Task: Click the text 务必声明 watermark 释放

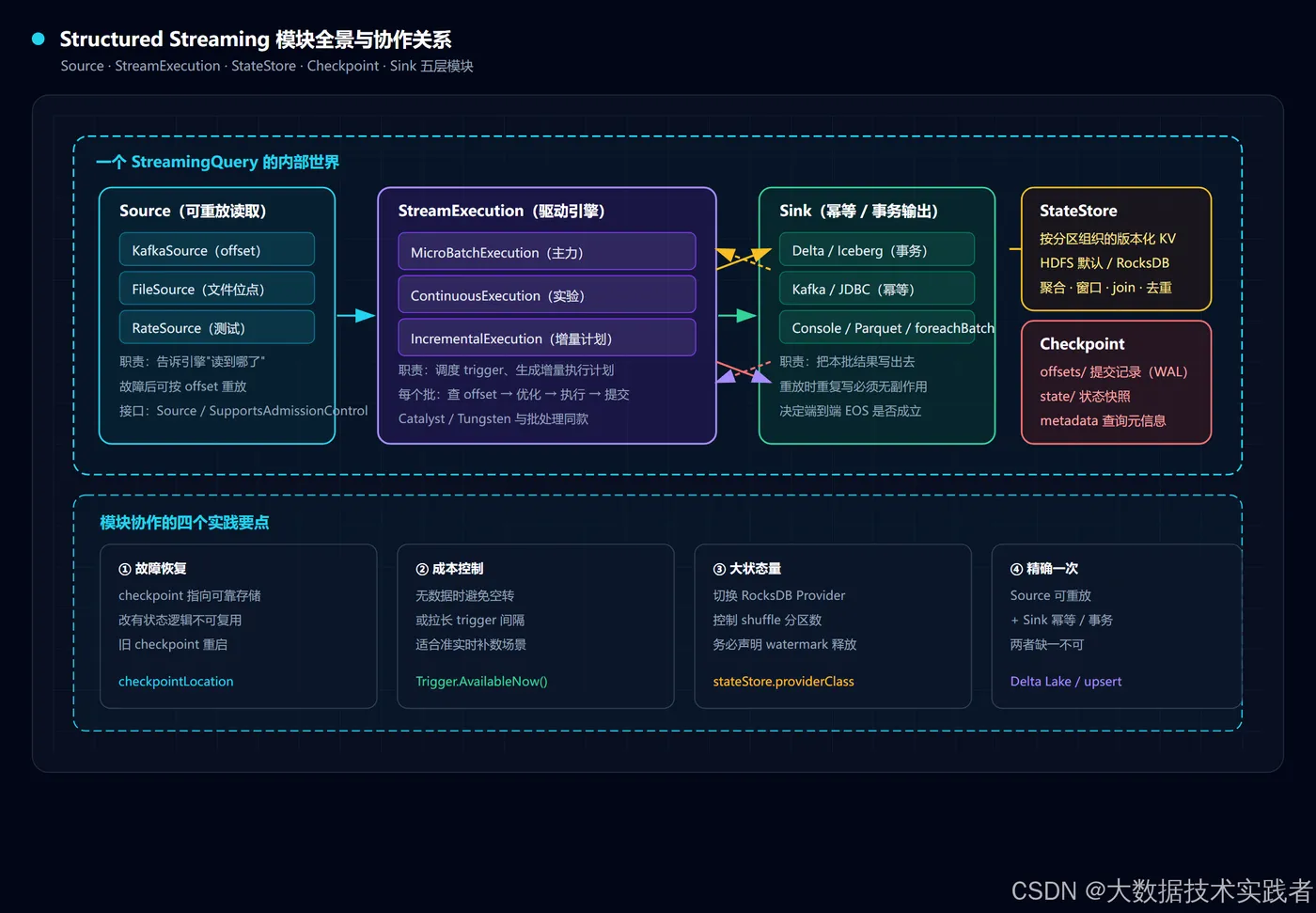Action: click(x=785, y=644)
